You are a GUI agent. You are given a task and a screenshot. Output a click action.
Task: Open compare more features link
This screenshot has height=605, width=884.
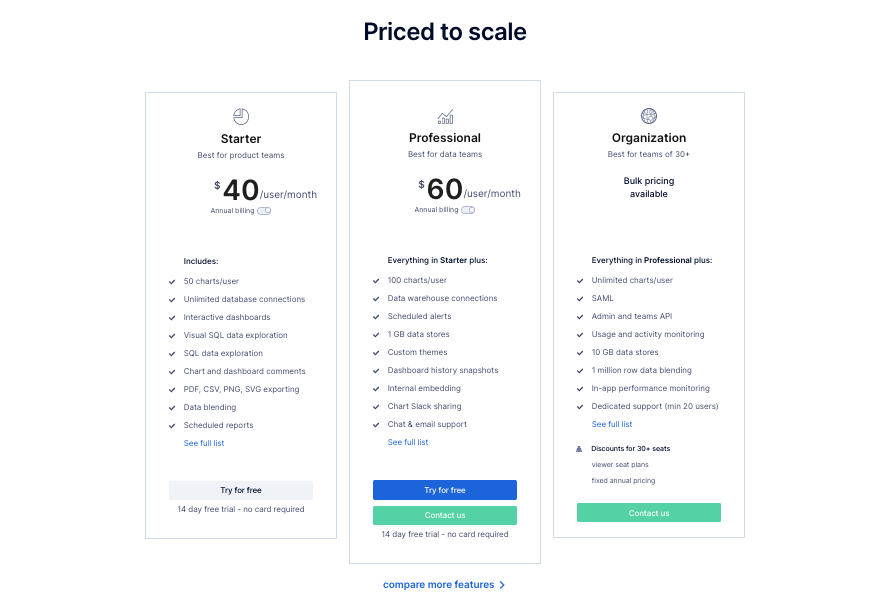(439, 585)
